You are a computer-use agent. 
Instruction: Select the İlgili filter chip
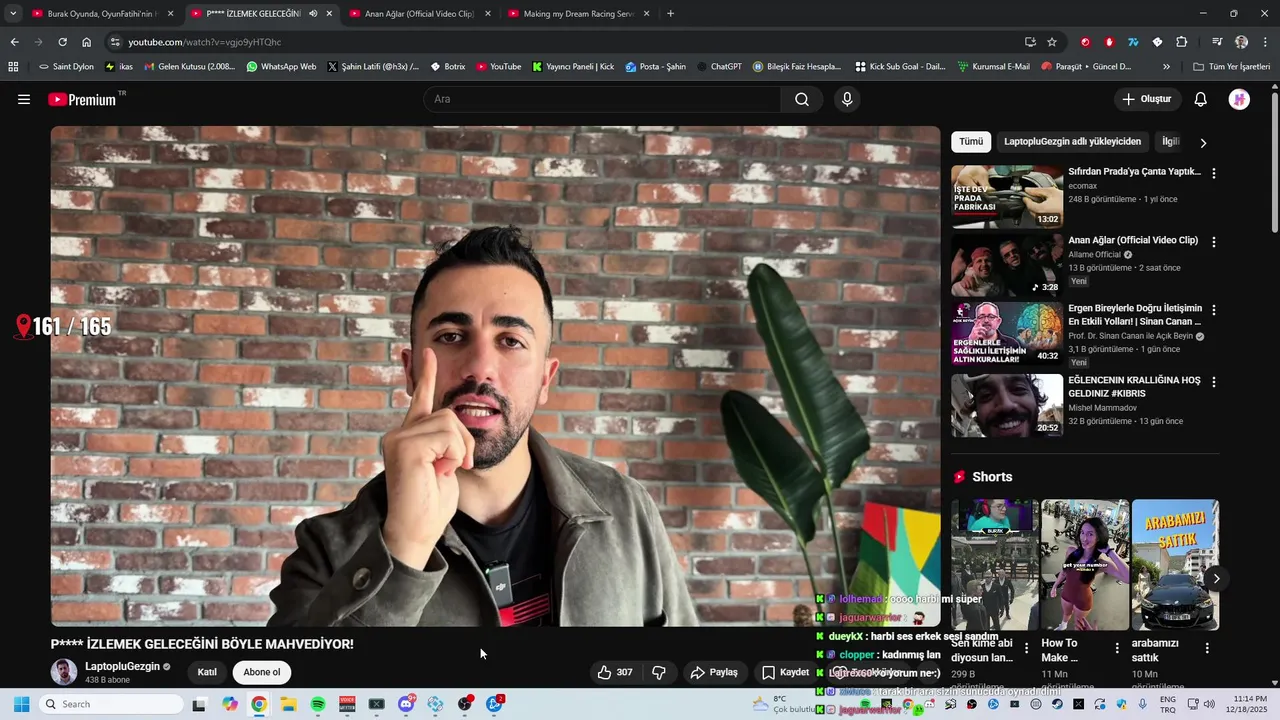pyautogui.click(x=1170, y=142)
